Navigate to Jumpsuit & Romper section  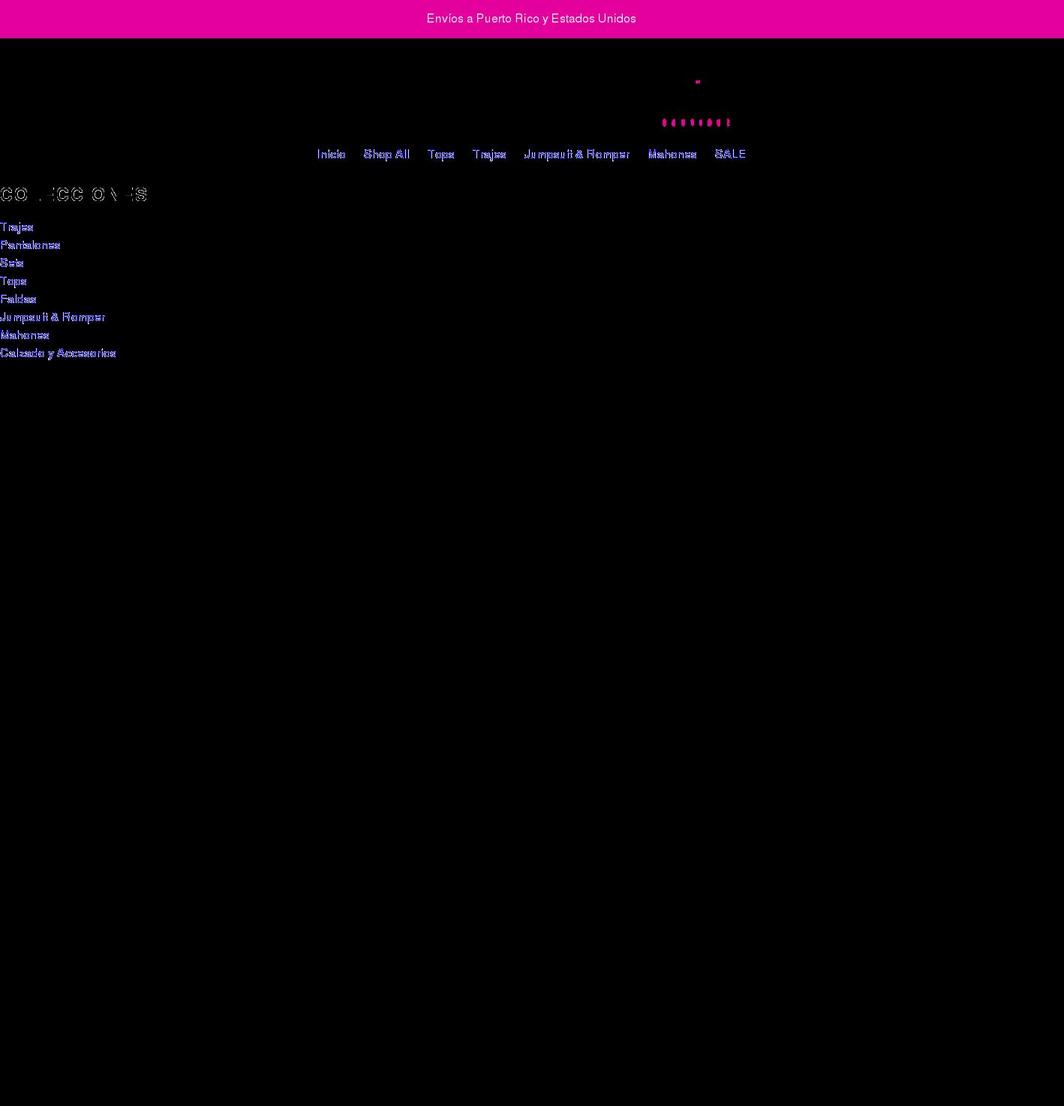576,154
